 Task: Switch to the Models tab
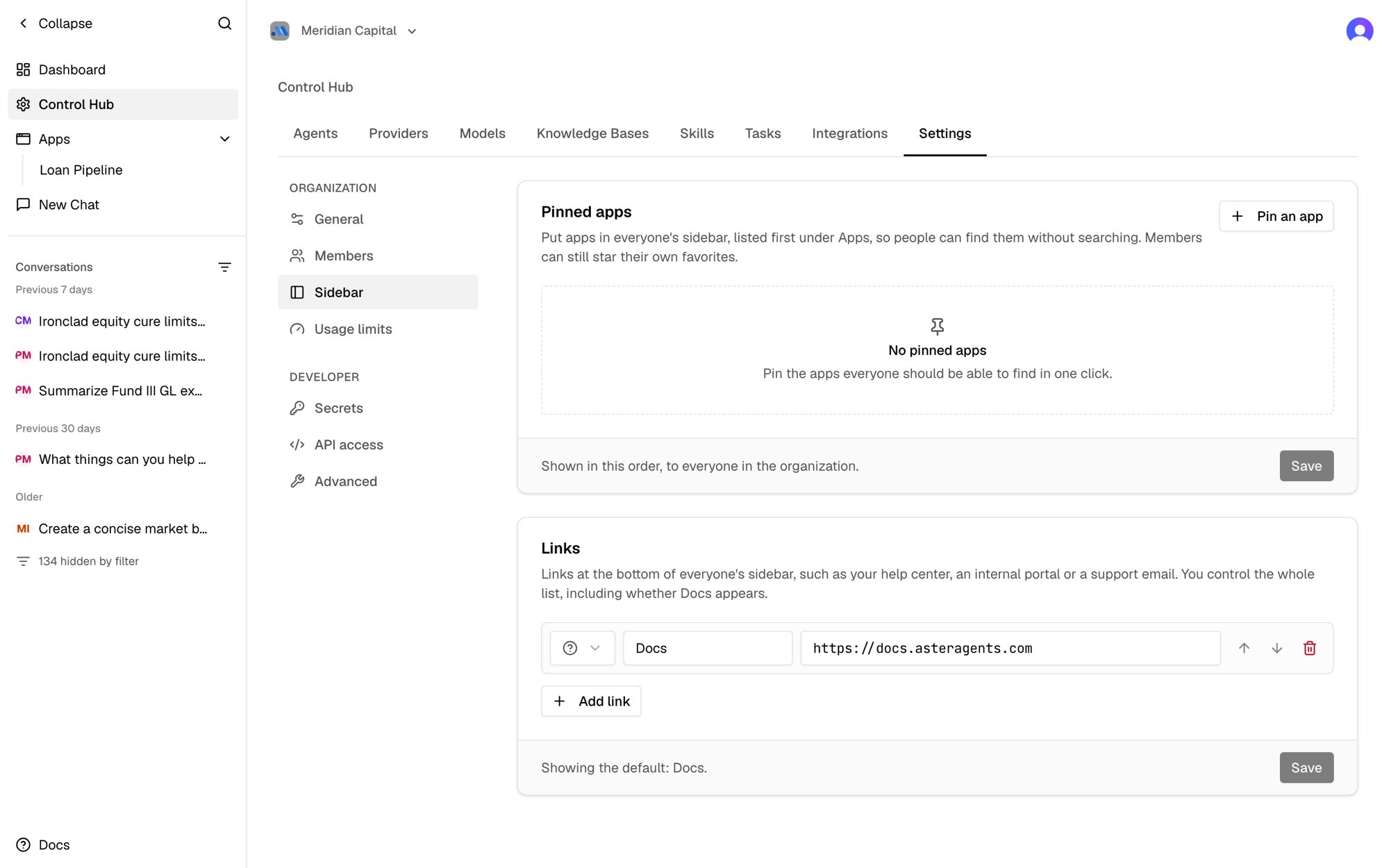483,133
